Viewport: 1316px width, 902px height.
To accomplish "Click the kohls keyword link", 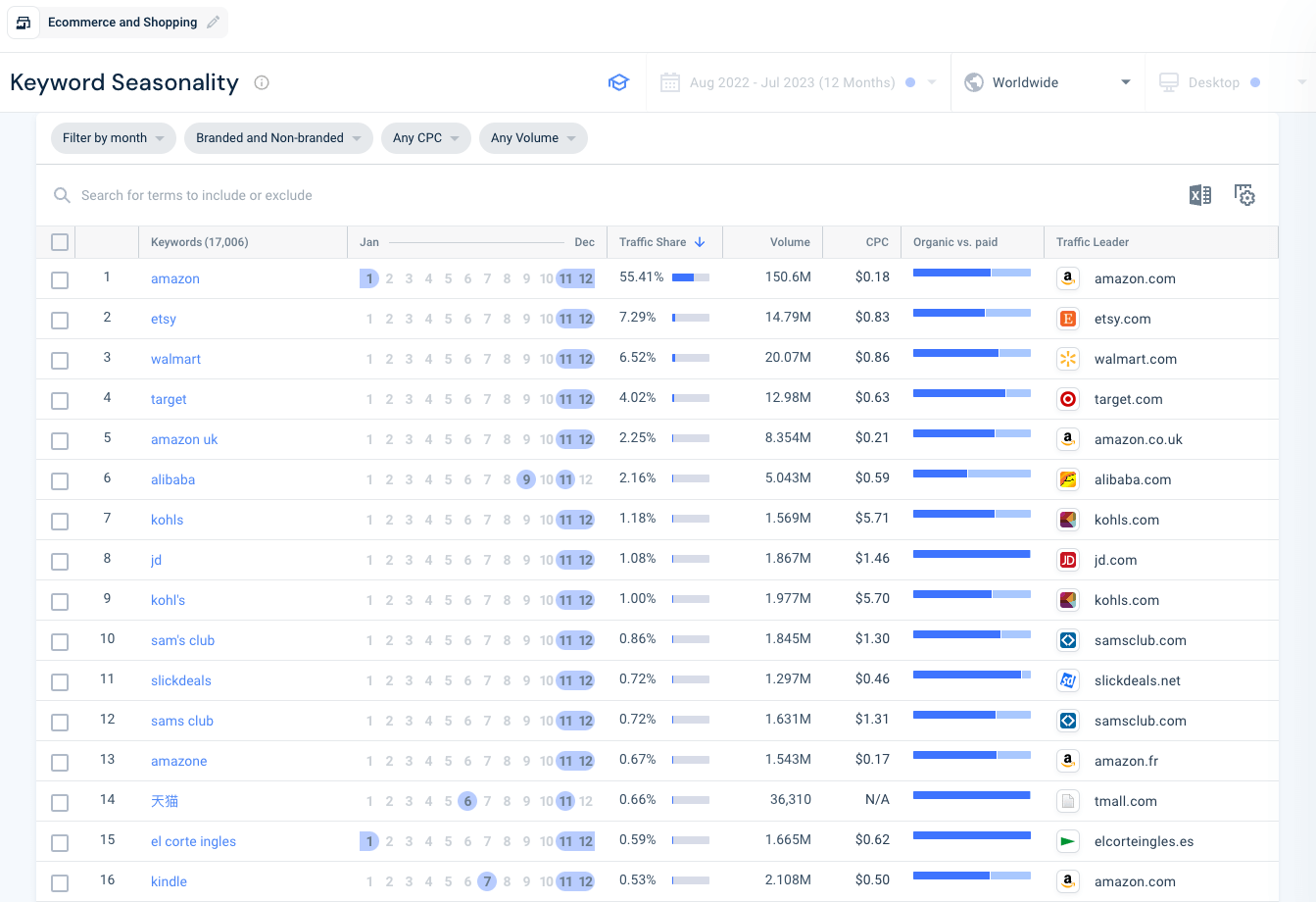I will pos(167,519).
